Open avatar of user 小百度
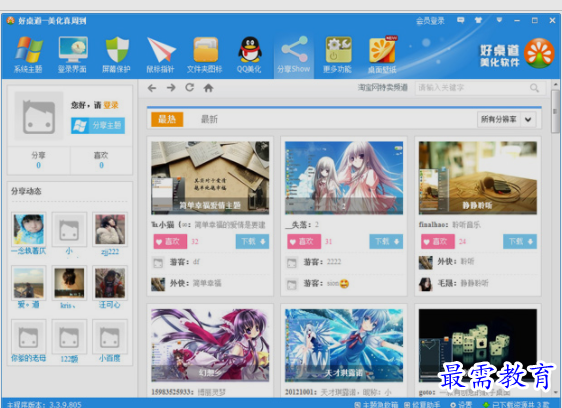Screen dimensions: 562x408 point(110,337)
